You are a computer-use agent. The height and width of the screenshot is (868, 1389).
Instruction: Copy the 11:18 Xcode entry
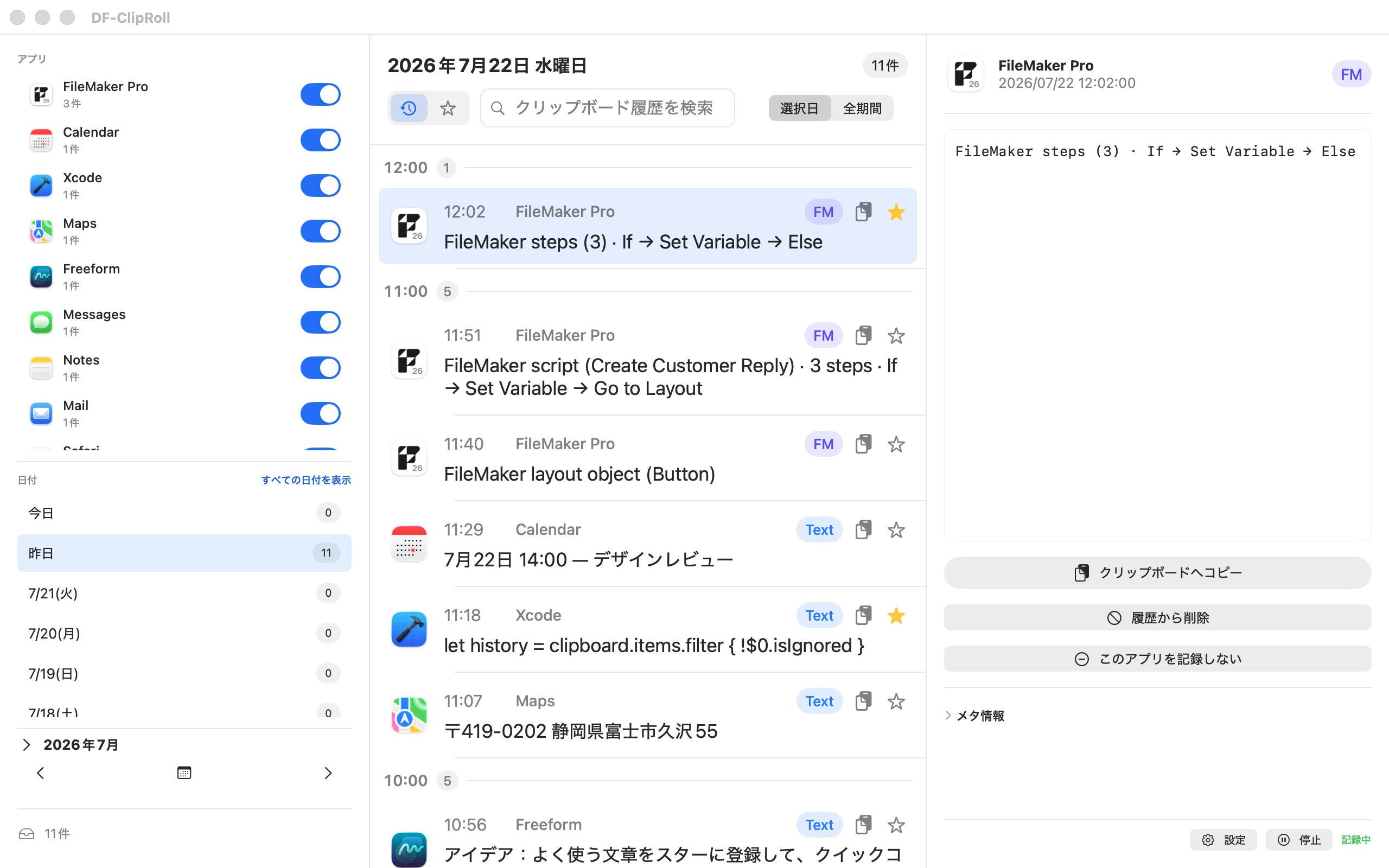coord(863,615)
